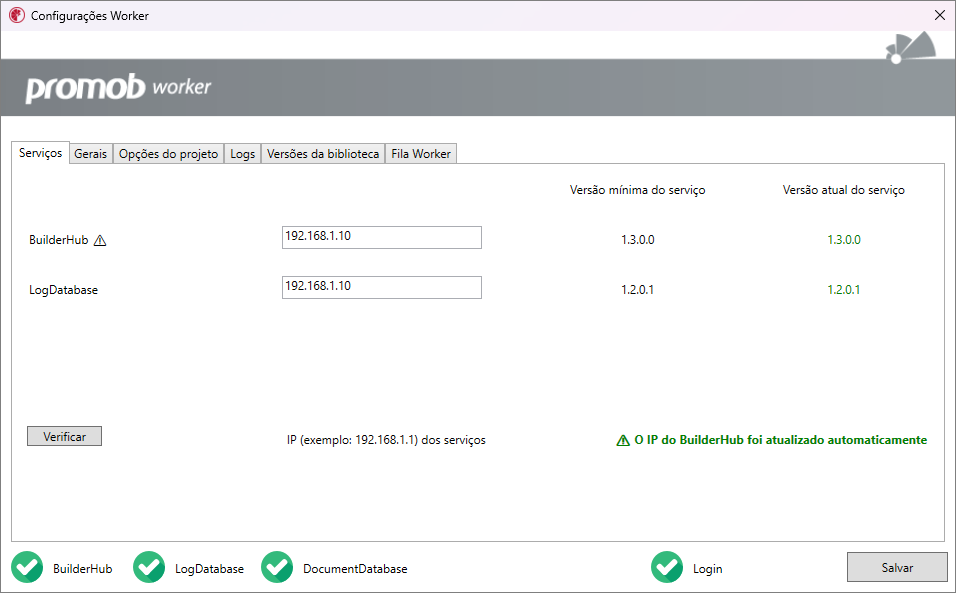Image resolution: width=956 pixels, height=593 pixels.
Task: Click the LogDatabase service row label
Action: [63, 290]
